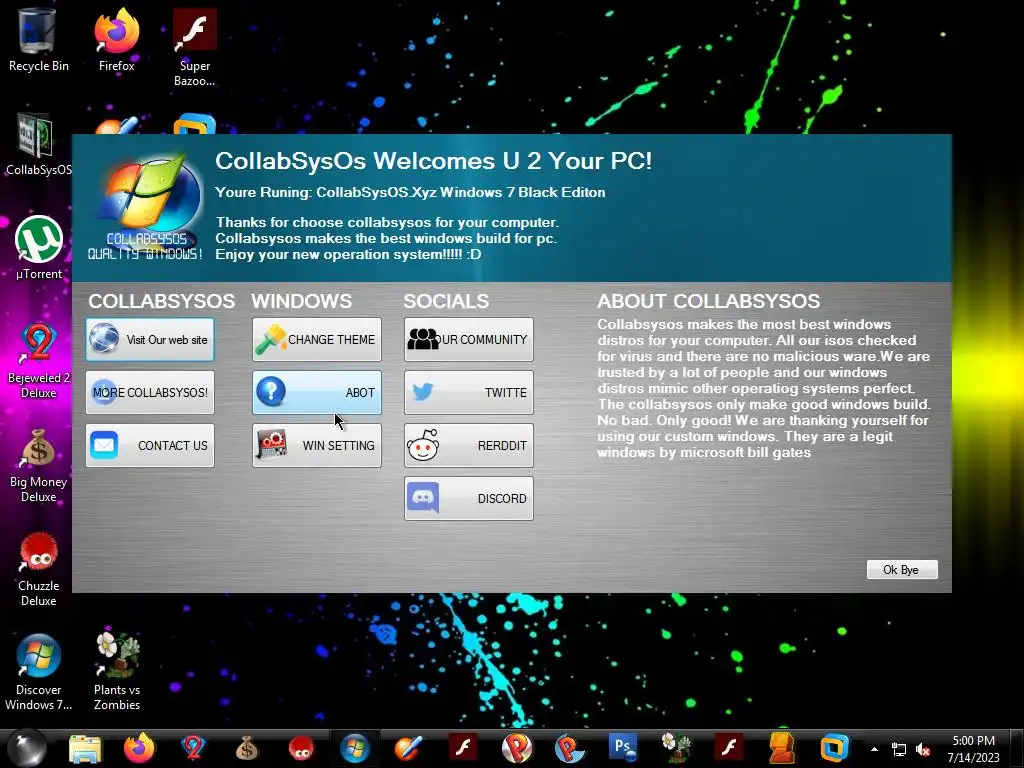The height and width of the screenshot is (768, 1024).
Task: Click the Bejeweled 2 taskbar icon
Action: coord(193,748)
